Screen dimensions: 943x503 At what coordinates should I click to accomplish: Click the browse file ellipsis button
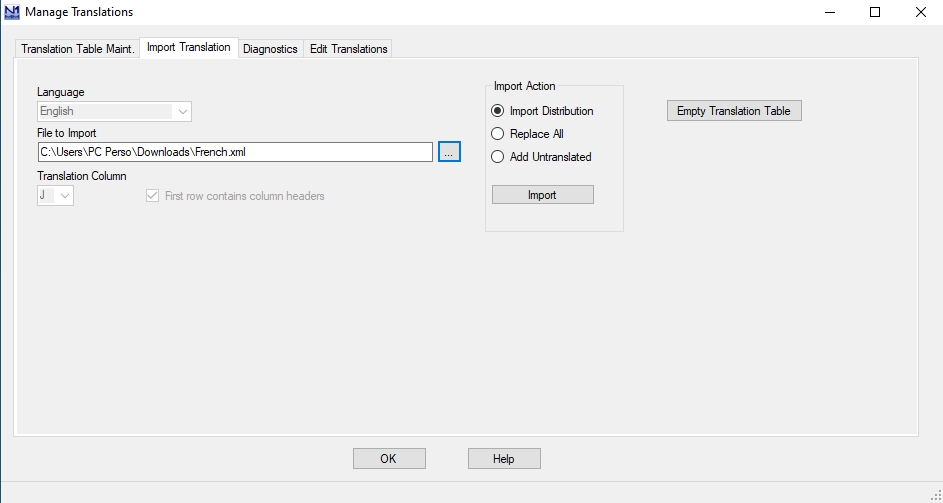coord(449,152)
